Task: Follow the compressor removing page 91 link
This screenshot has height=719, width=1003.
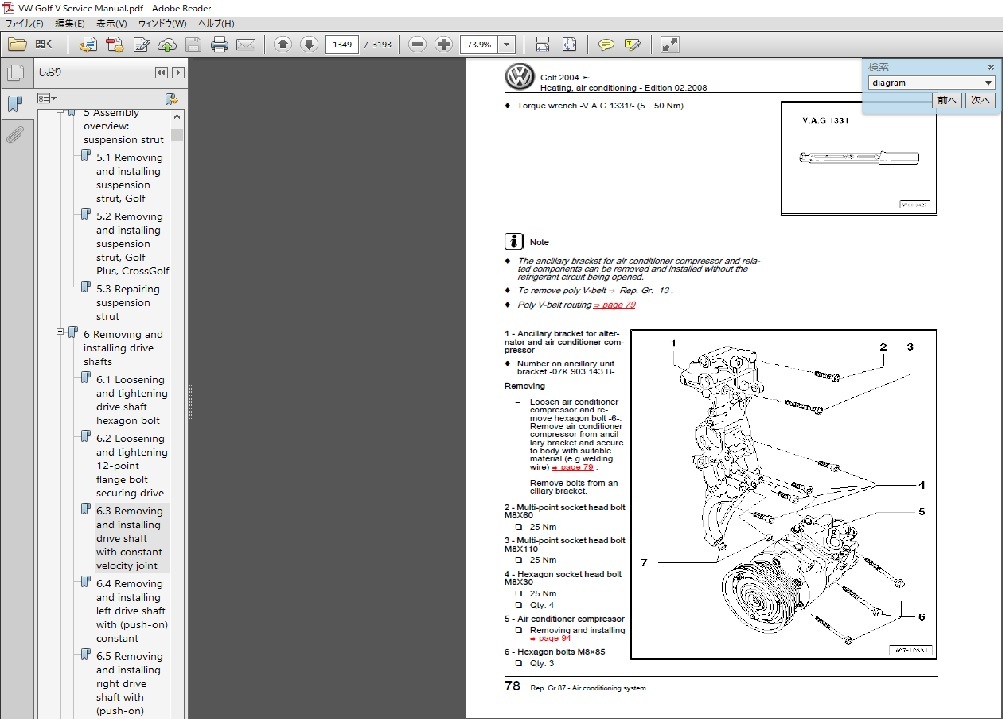Action: click(x=550, y=638)
